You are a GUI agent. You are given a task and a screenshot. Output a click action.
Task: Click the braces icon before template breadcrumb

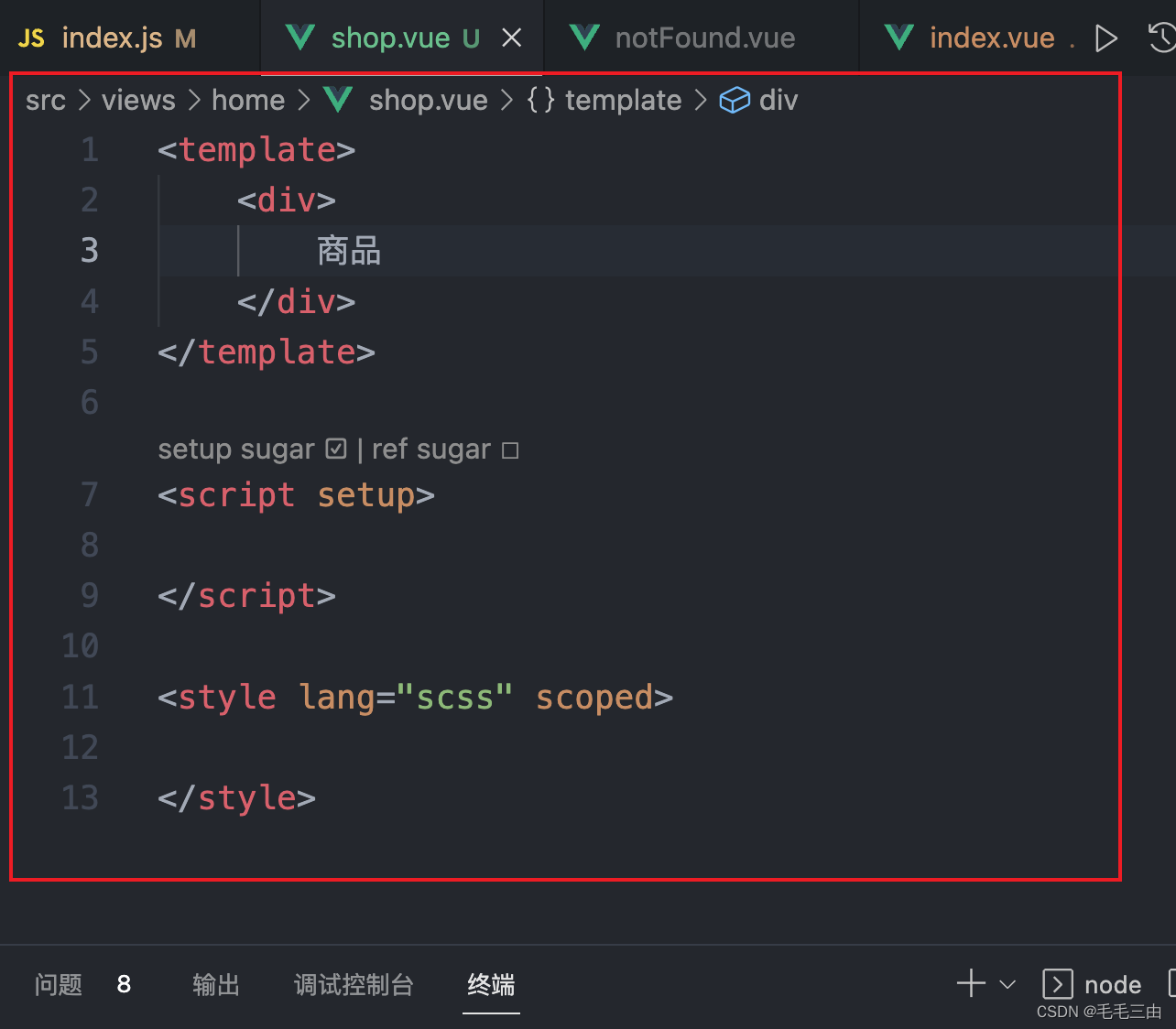click(x=540, y=100)
